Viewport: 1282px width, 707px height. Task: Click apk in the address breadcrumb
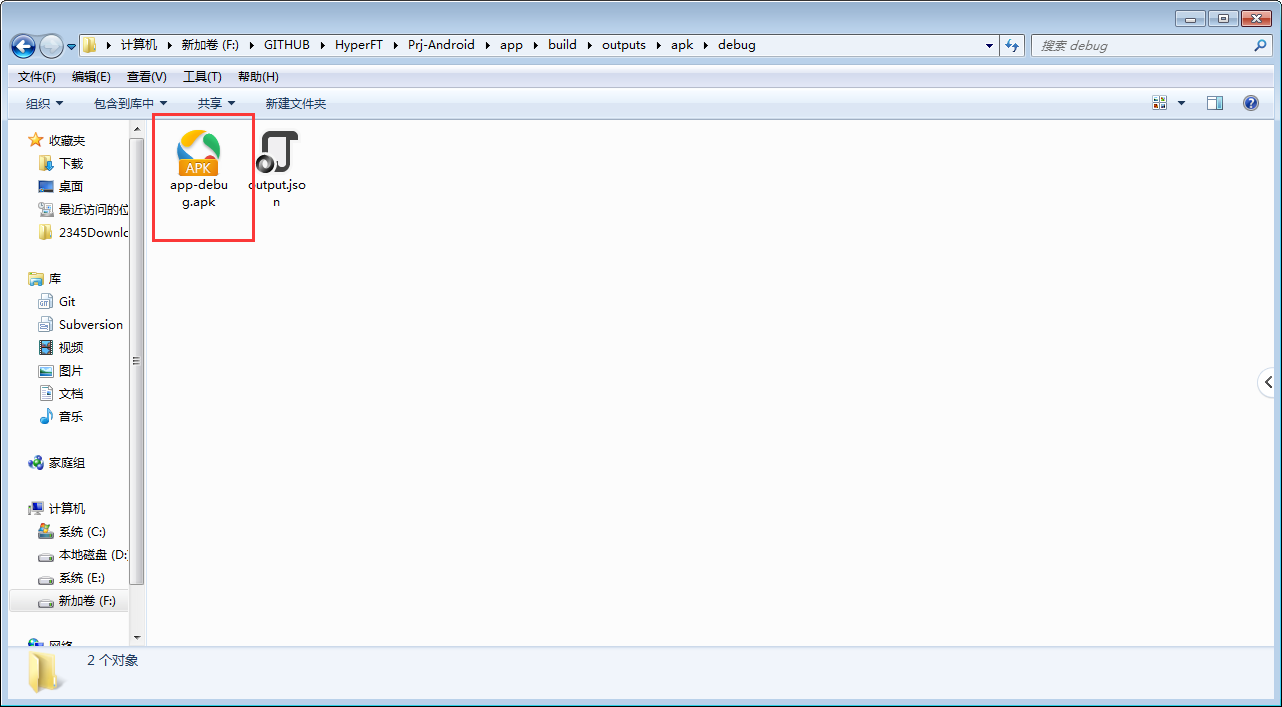click(x=682, y=45)
